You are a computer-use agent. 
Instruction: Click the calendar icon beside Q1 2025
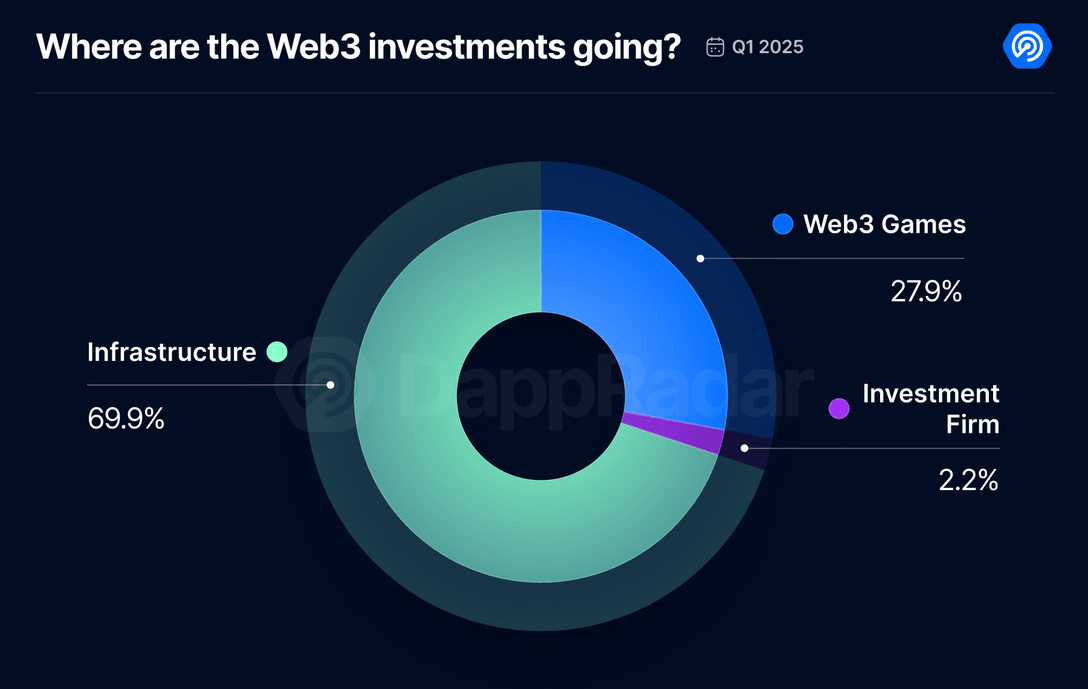coord(715,47)
